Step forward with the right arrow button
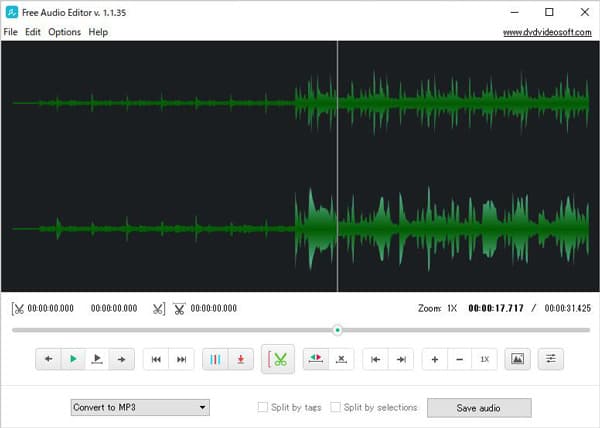The image size is (600, 428). 122,359
